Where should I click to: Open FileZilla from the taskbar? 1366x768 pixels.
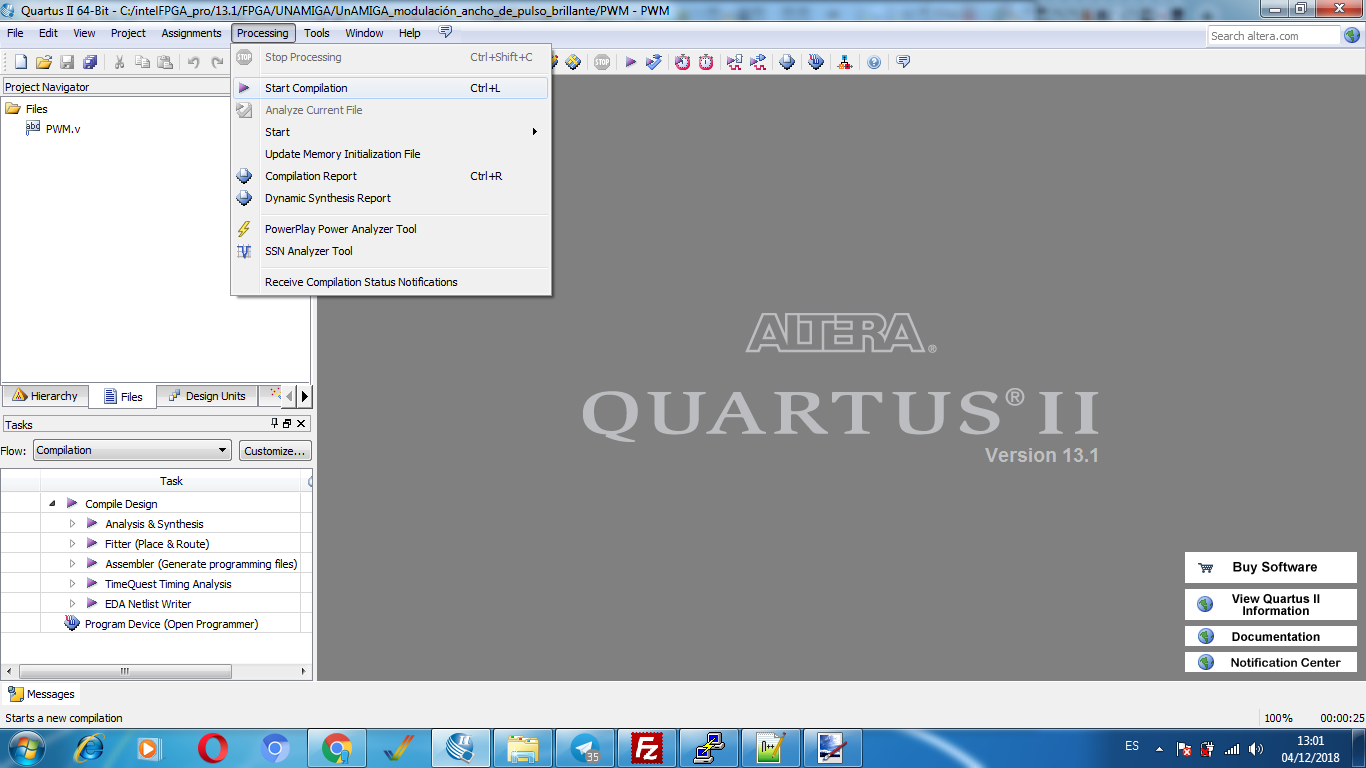(x=647, y=748)
